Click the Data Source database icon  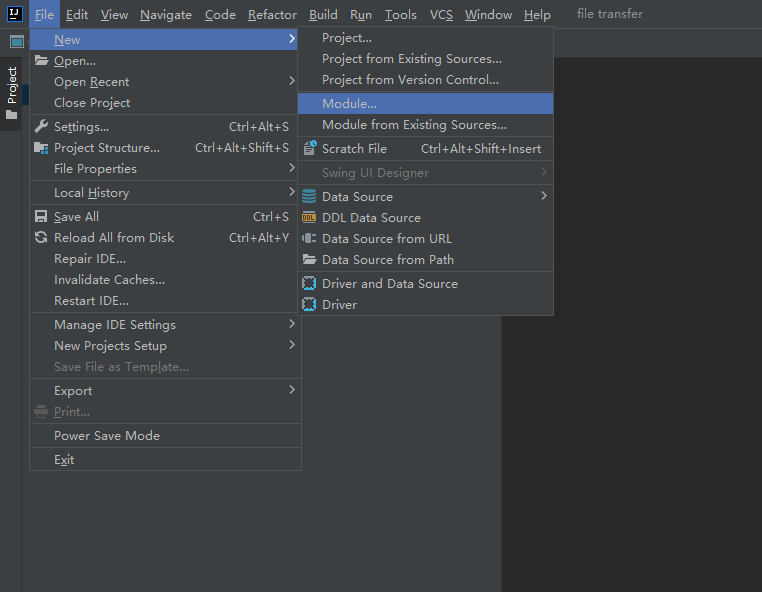(309, 197)
